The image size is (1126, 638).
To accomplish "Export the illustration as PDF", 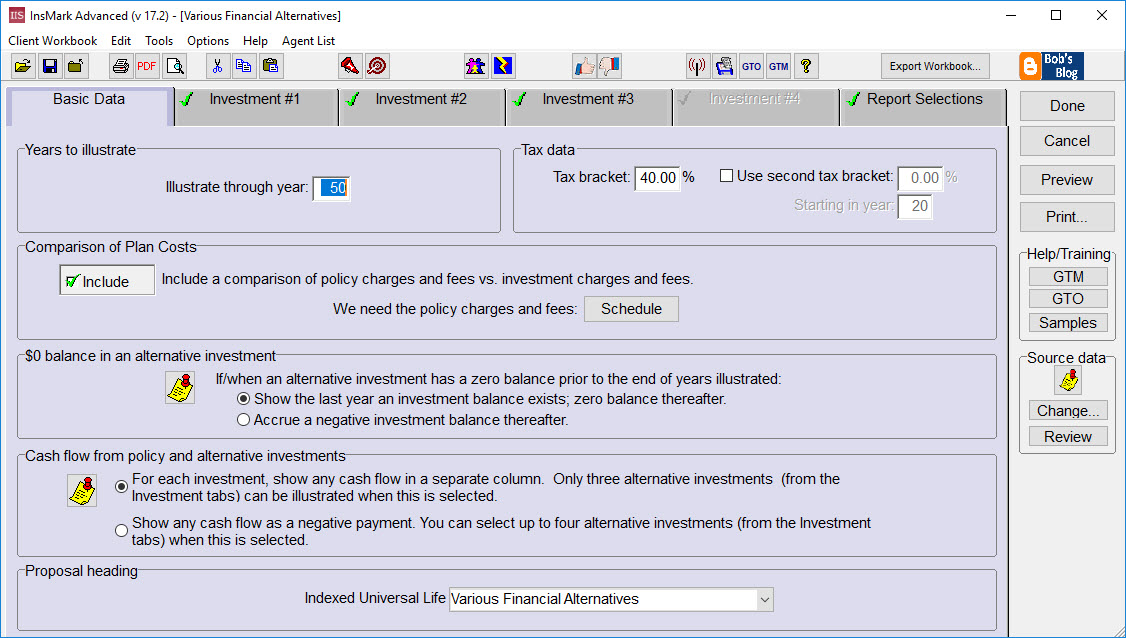I will pyautogui.click(x=146, y=66).
